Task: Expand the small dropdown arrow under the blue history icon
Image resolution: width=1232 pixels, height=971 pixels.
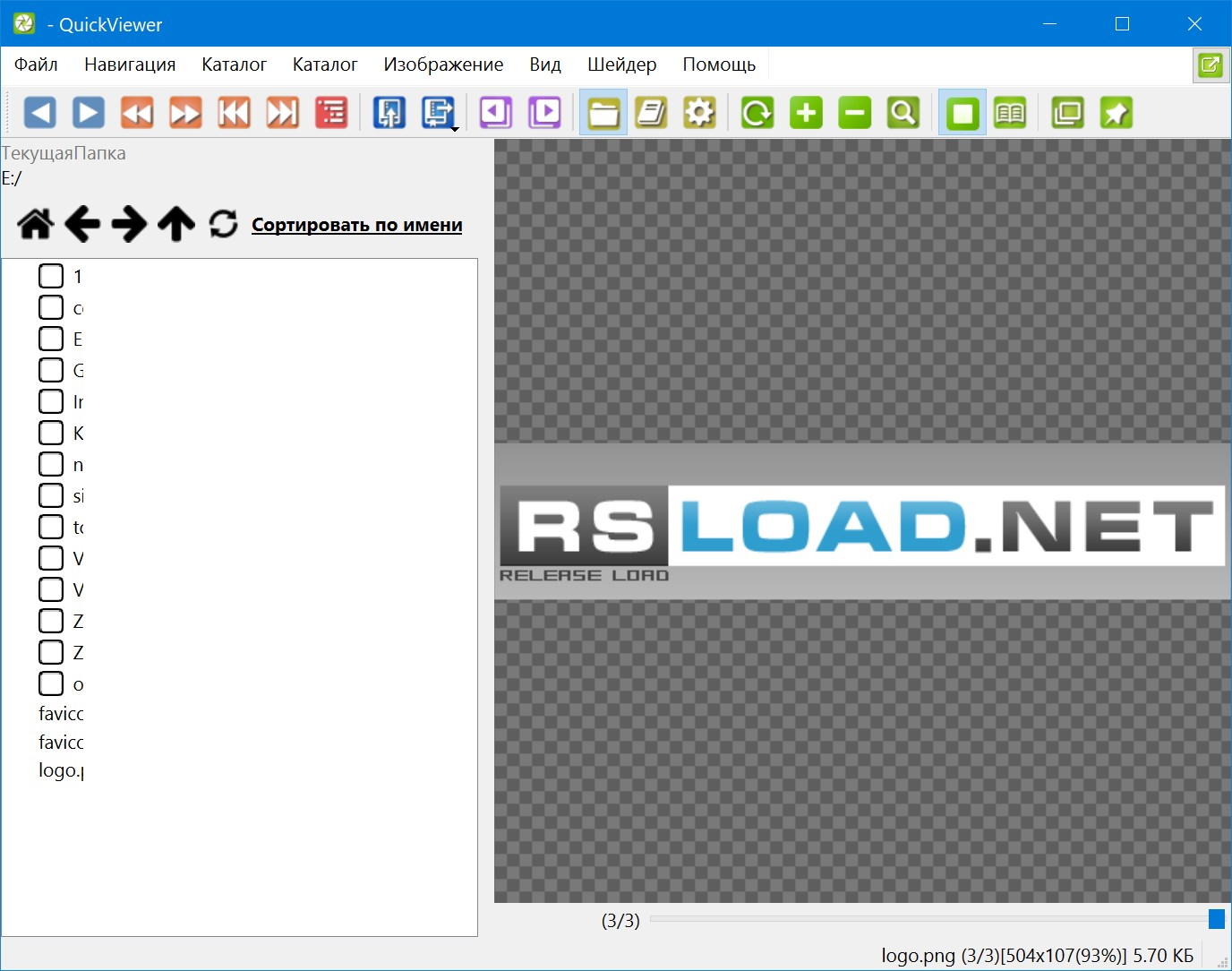Action: point(455,130)
